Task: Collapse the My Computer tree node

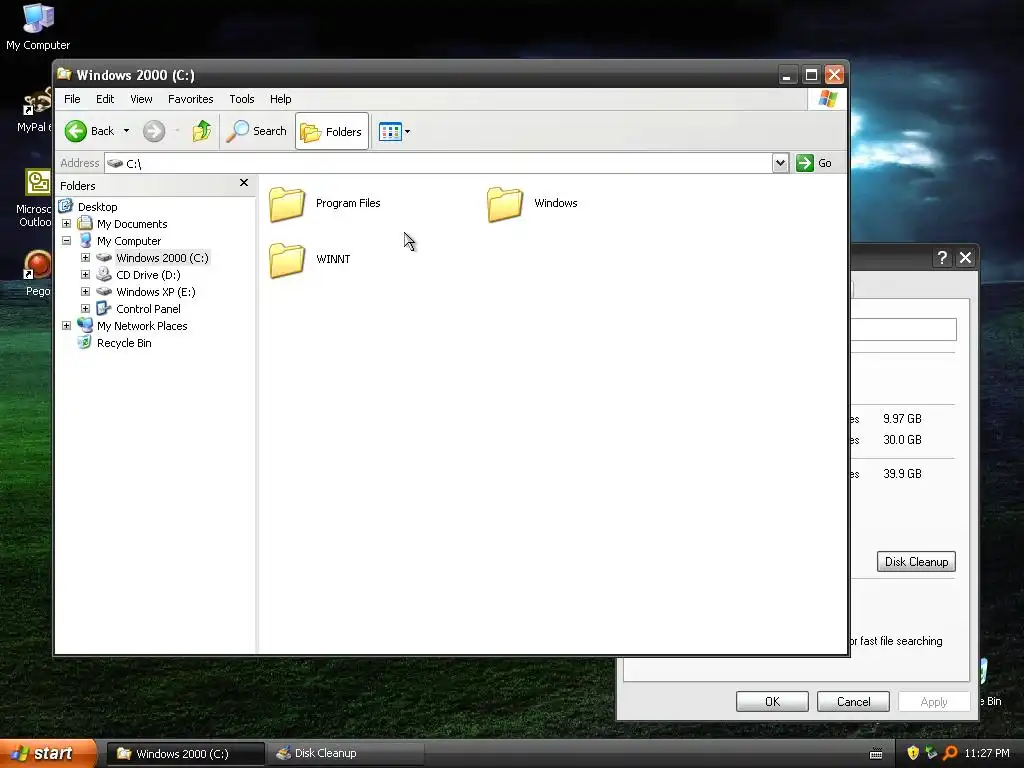Action: tap(67, 240)
